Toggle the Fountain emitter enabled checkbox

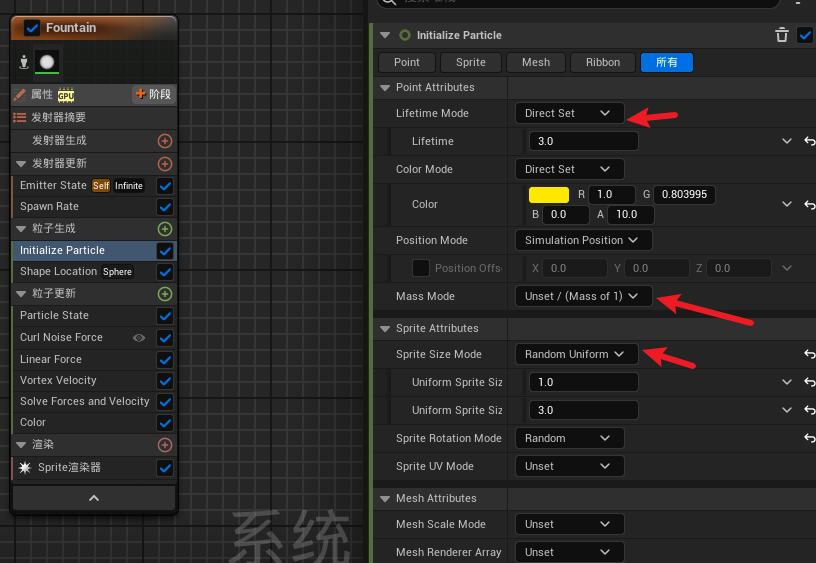32,28
